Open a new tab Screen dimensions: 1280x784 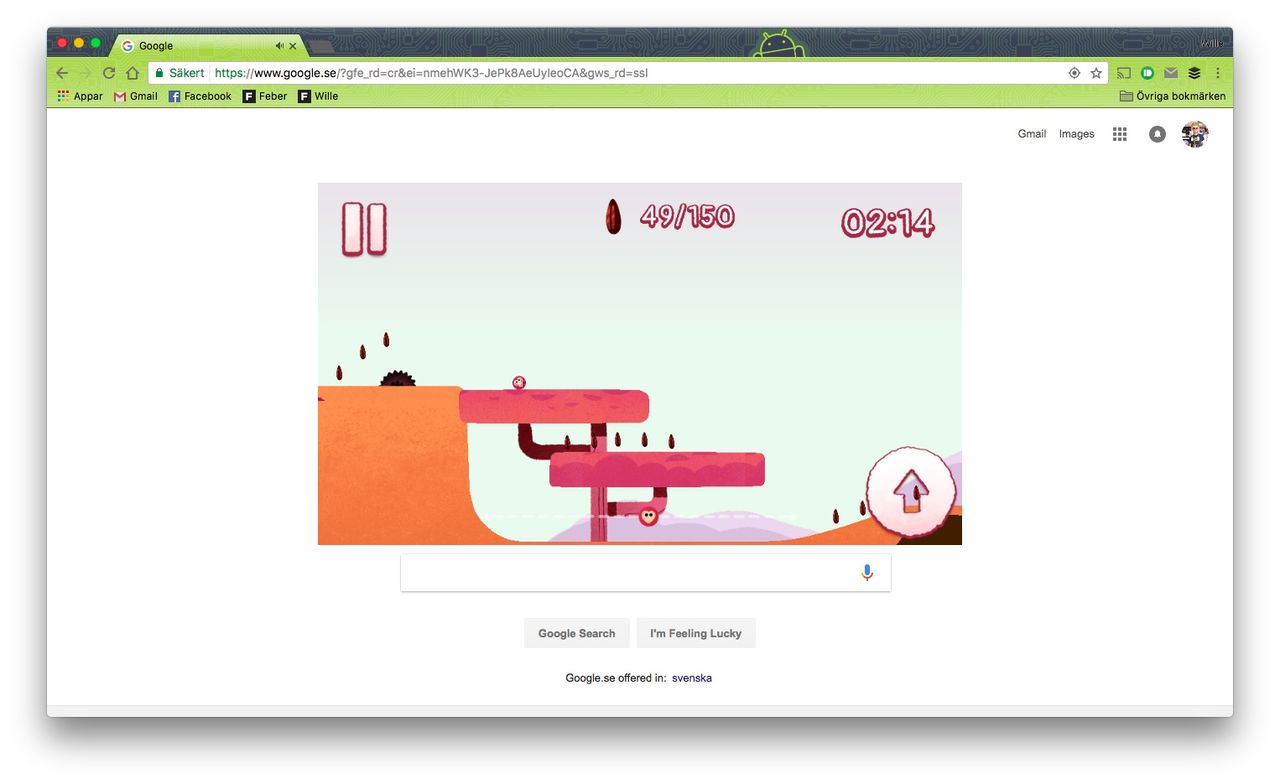tap(321, 47)
